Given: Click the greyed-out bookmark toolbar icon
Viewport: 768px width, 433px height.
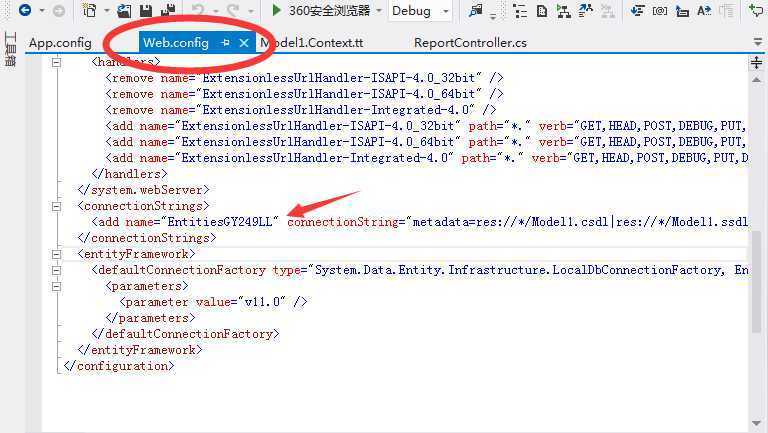Looking at the screenshot, I should [x=726, y=10].
